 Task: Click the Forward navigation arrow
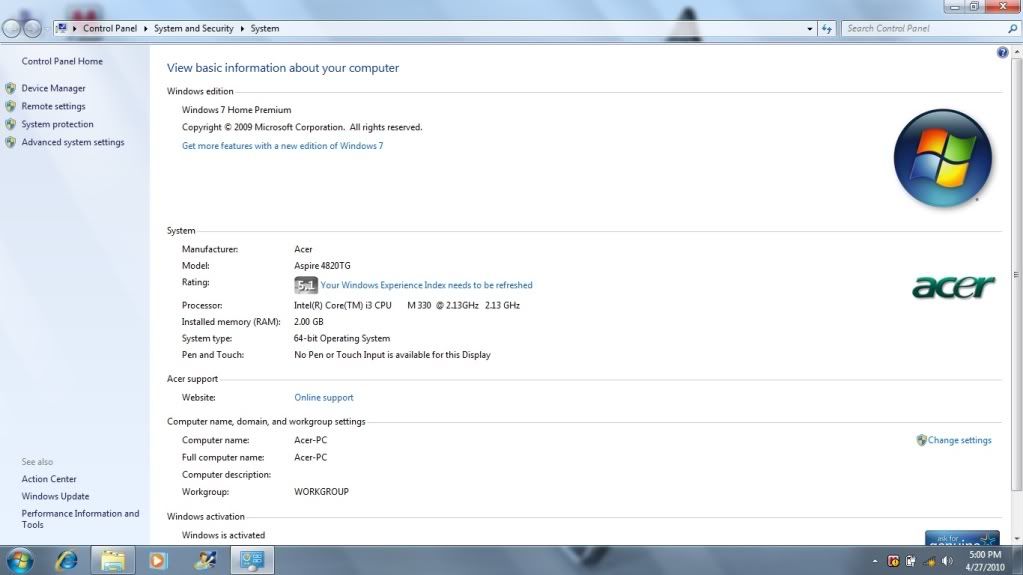coord(32,28)
